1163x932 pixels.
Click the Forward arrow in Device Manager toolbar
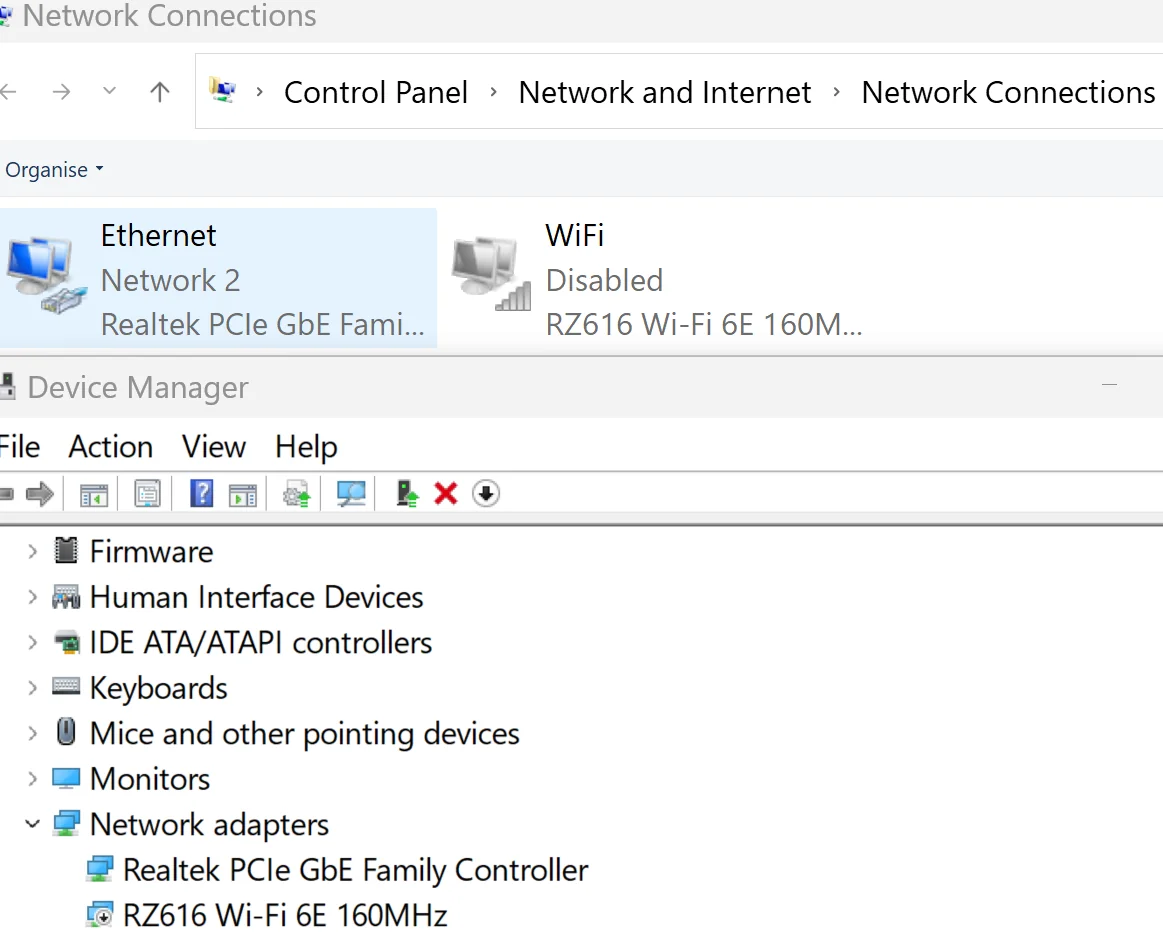[39, 494]
